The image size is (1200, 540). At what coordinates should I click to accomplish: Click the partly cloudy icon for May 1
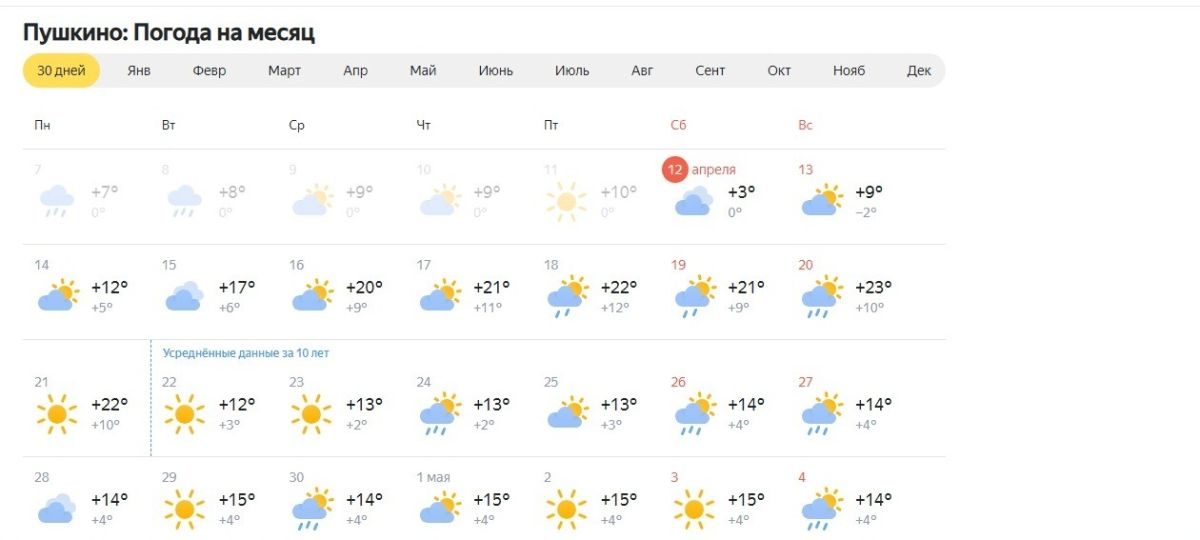point(439,506)
